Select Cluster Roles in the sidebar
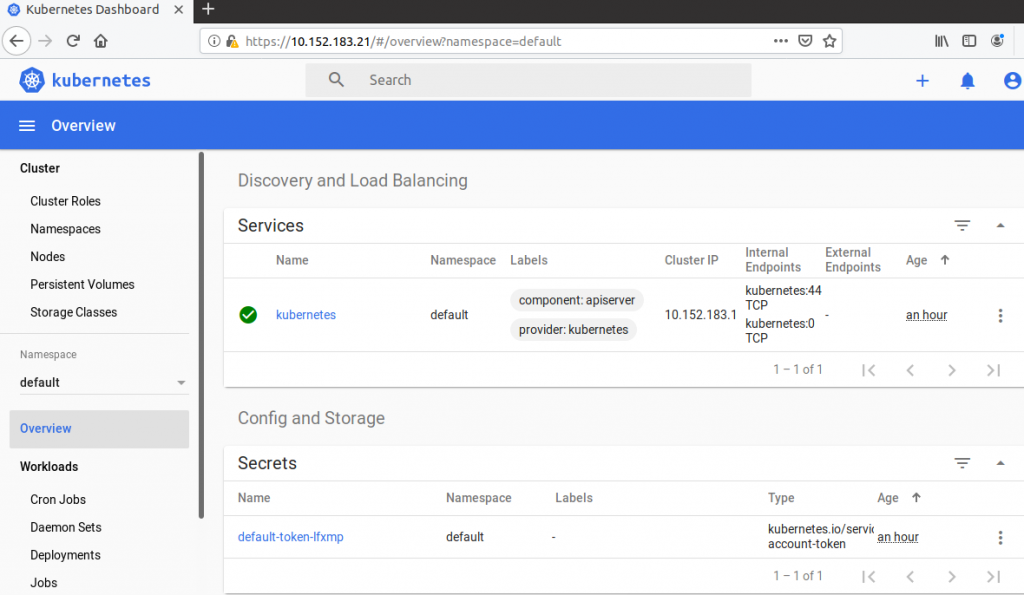Image resolution: width=1024 pixels, height=595 pixels. tap(65, 201)
